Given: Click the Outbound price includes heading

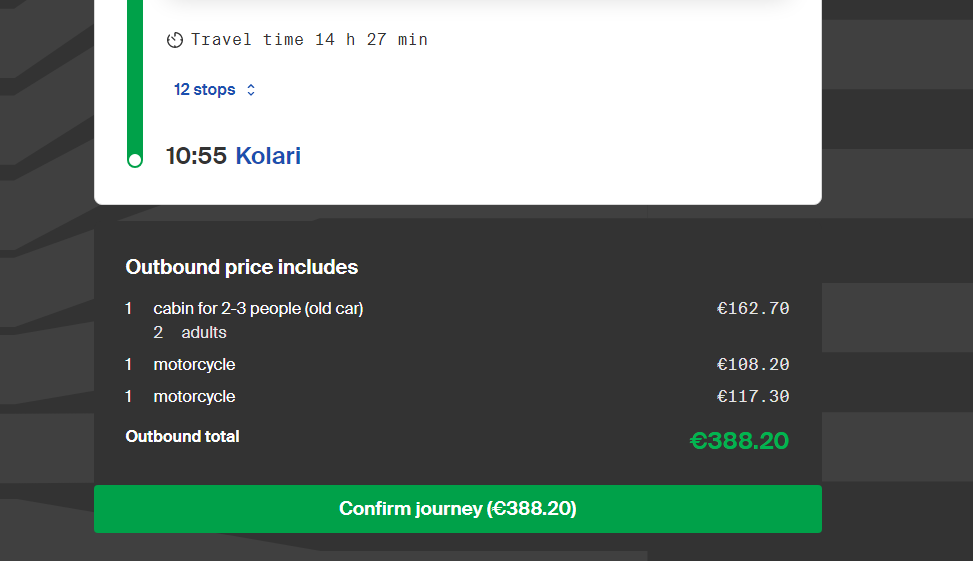Looking at the screenshot, I should [241, 267].
